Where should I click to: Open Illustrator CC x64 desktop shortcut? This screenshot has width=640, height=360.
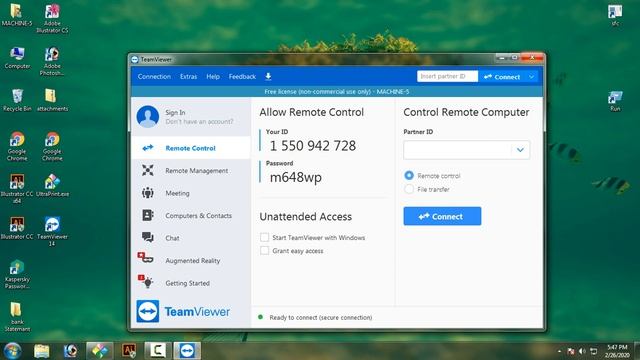pyautogui.click(x=17, y=189)
